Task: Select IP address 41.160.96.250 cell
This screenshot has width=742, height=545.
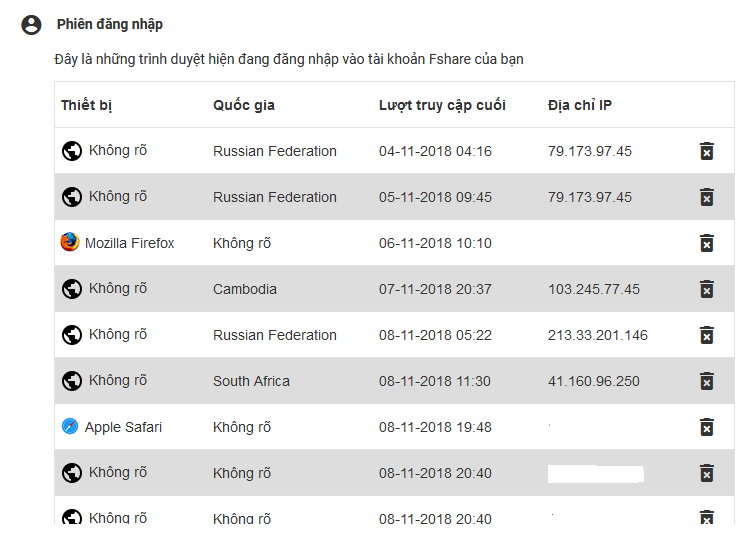Action: 594,381
